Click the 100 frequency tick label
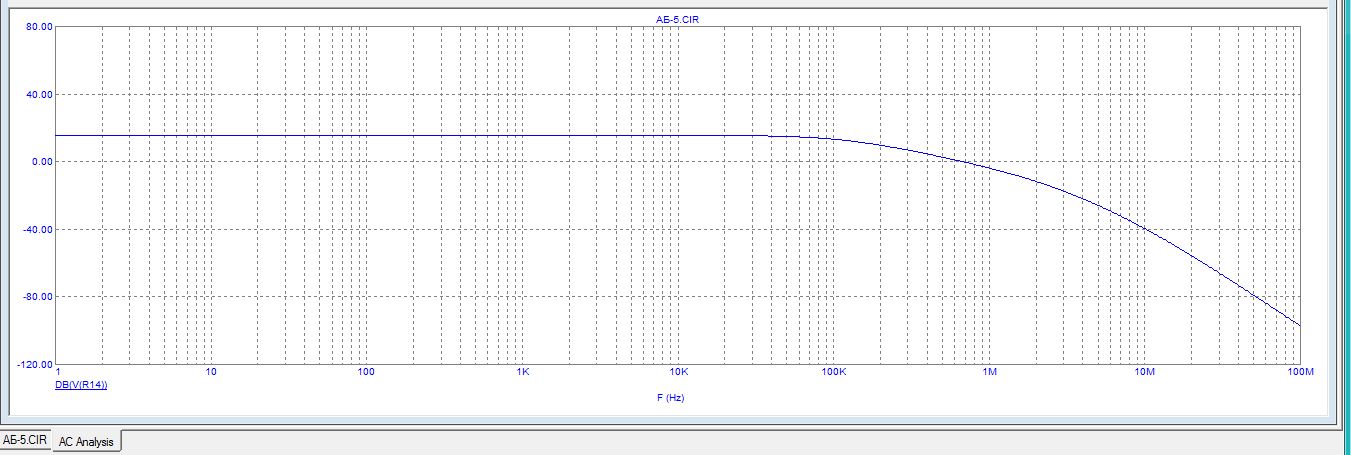The height and width of the screenshot is (455, 1351). pos(366,372)
